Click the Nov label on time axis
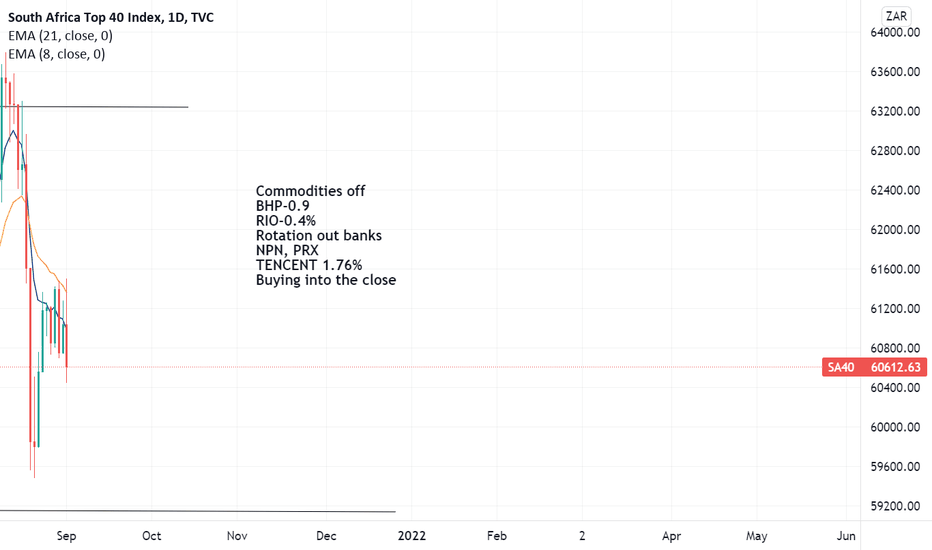932x550 pixels. coord(237,536)
